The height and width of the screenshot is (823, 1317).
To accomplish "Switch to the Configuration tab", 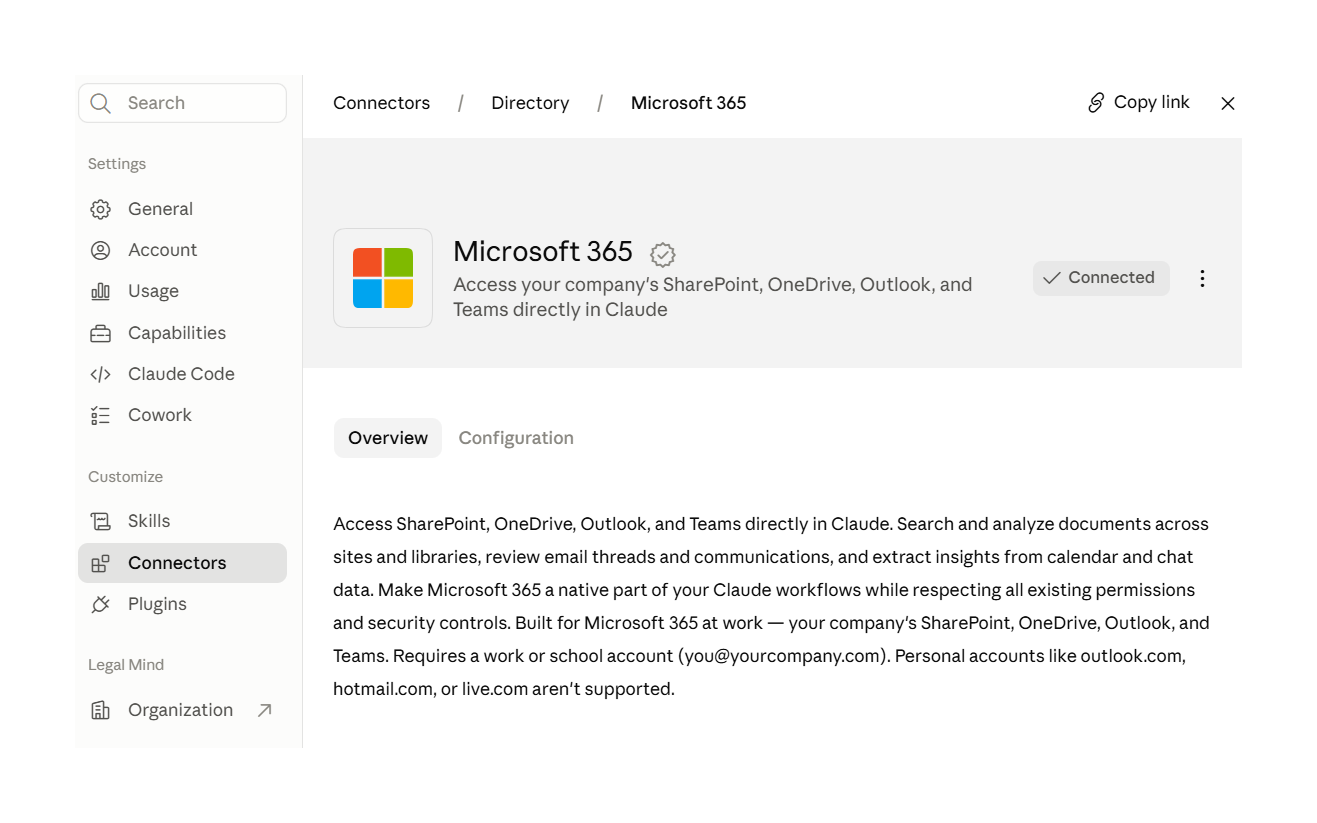I will click(x=516, y=438).
